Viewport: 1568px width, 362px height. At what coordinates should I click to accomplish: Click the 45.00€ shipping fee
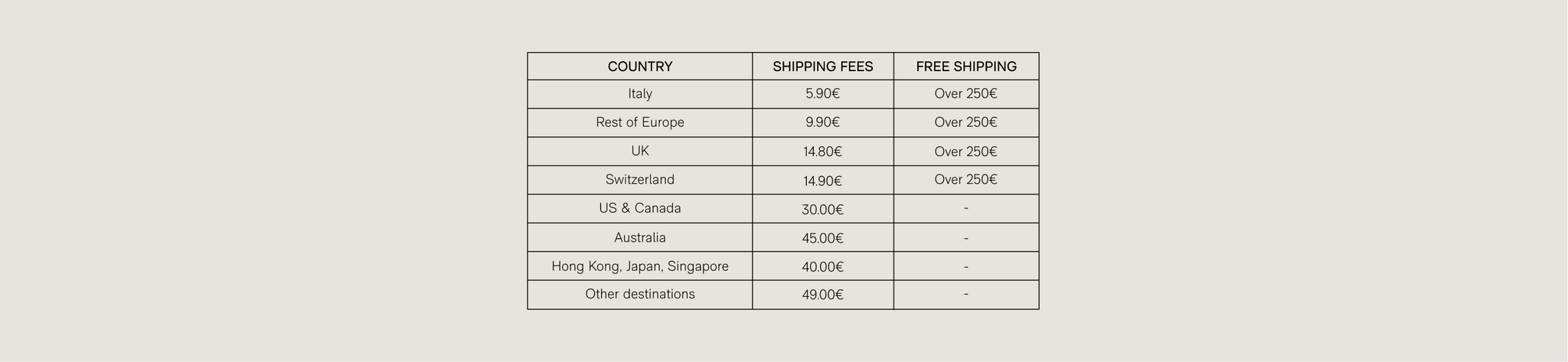[822, 238]
